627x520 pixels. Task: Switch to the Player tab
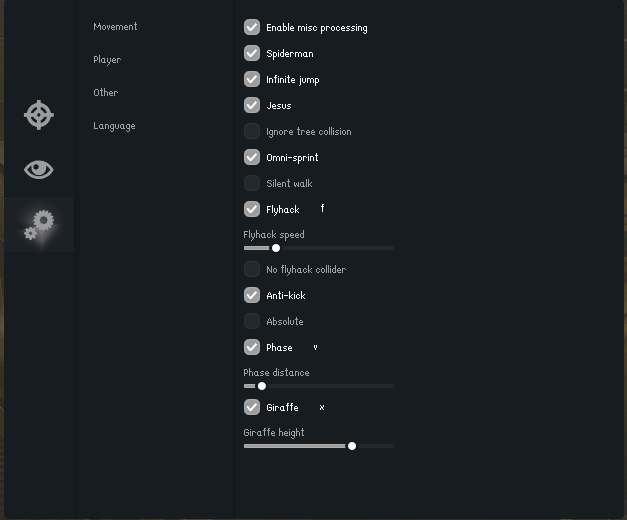[107, 60]
